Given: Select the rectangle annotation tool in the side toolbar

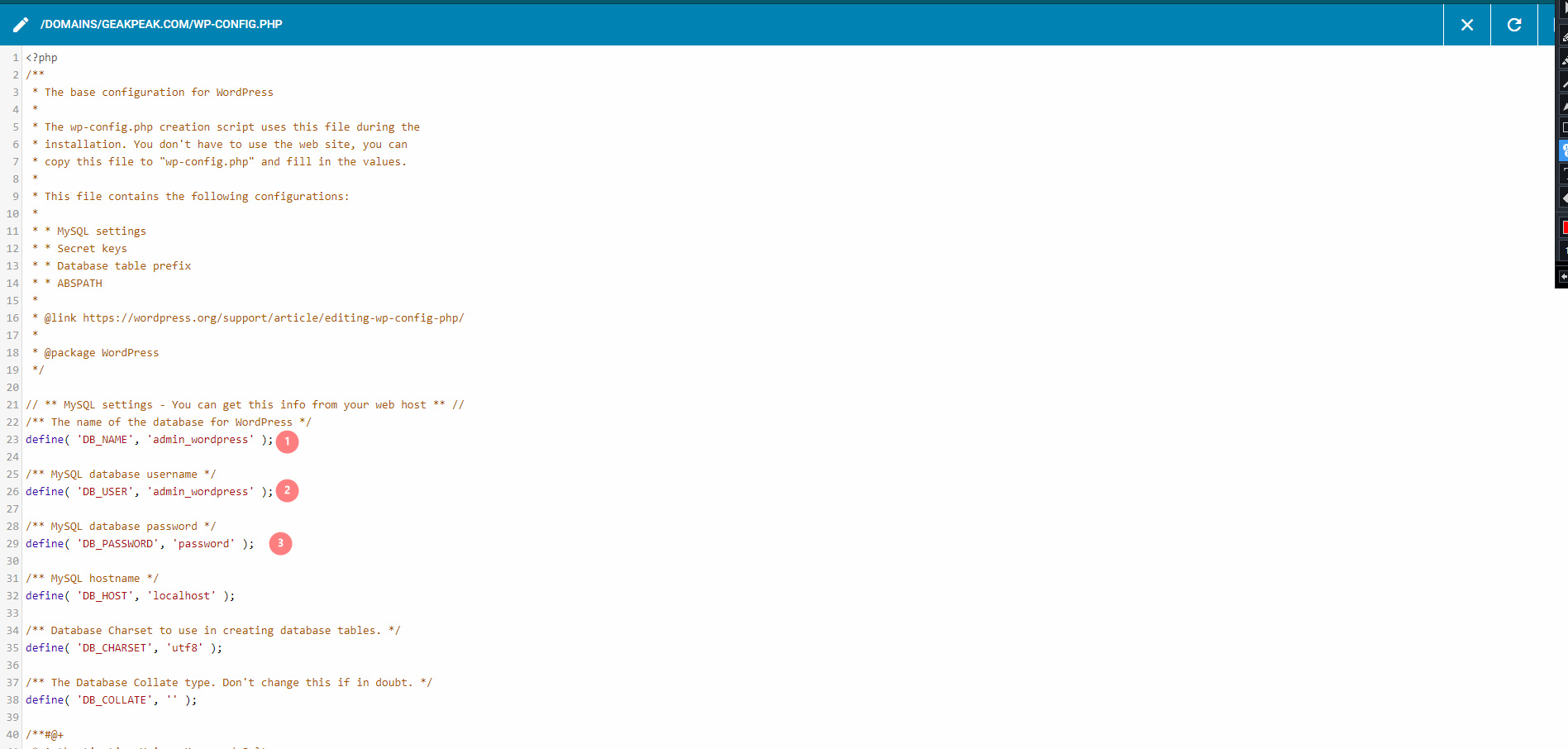Looking at the screenshot, I should 1564,127.
